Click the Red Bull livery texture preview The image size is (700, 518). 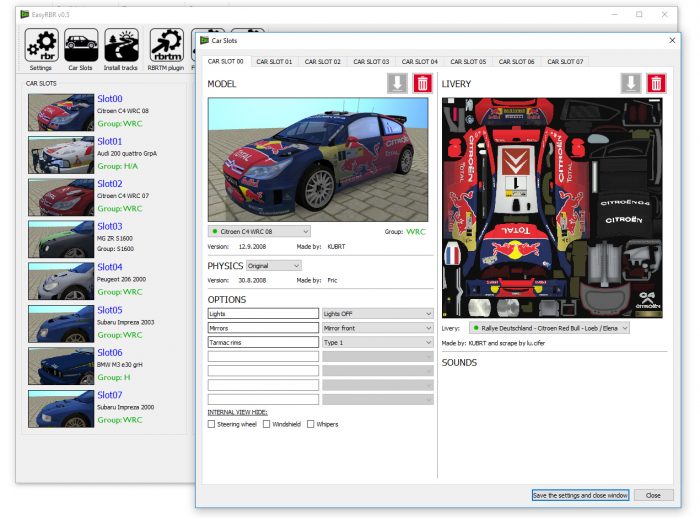tap(552, 208)
